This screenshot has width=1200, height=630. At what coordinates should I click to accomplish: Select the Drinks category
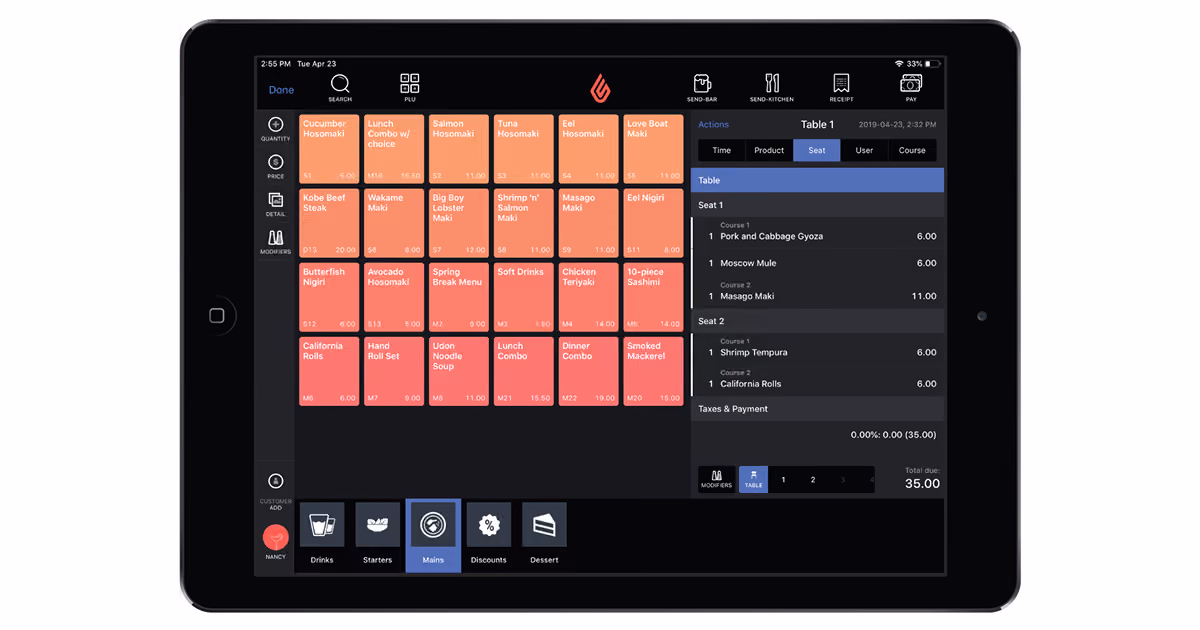click(x=322, y=535)
